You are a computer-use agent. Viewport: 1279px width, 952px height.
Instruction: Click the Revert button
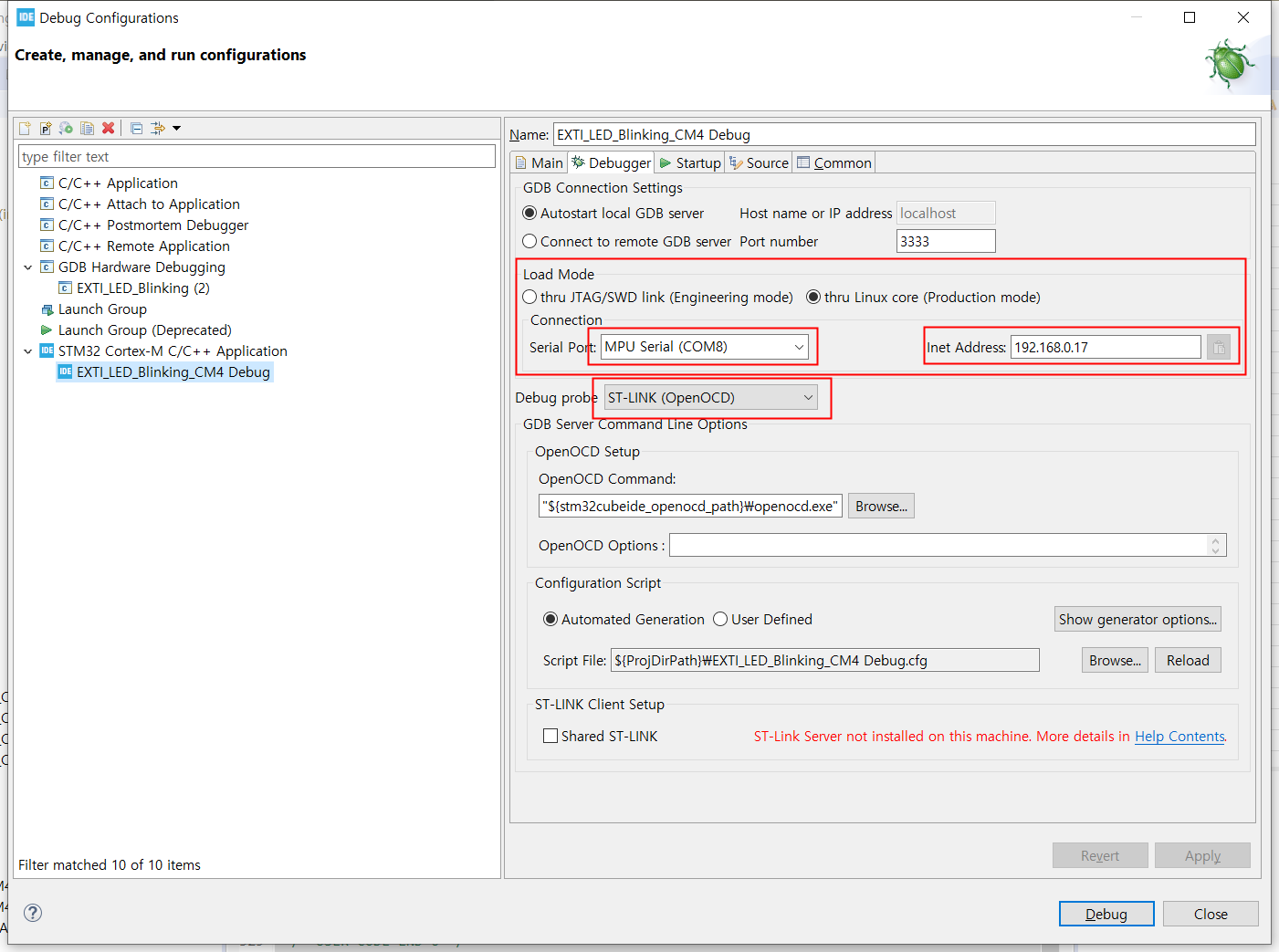point(1100,855)
